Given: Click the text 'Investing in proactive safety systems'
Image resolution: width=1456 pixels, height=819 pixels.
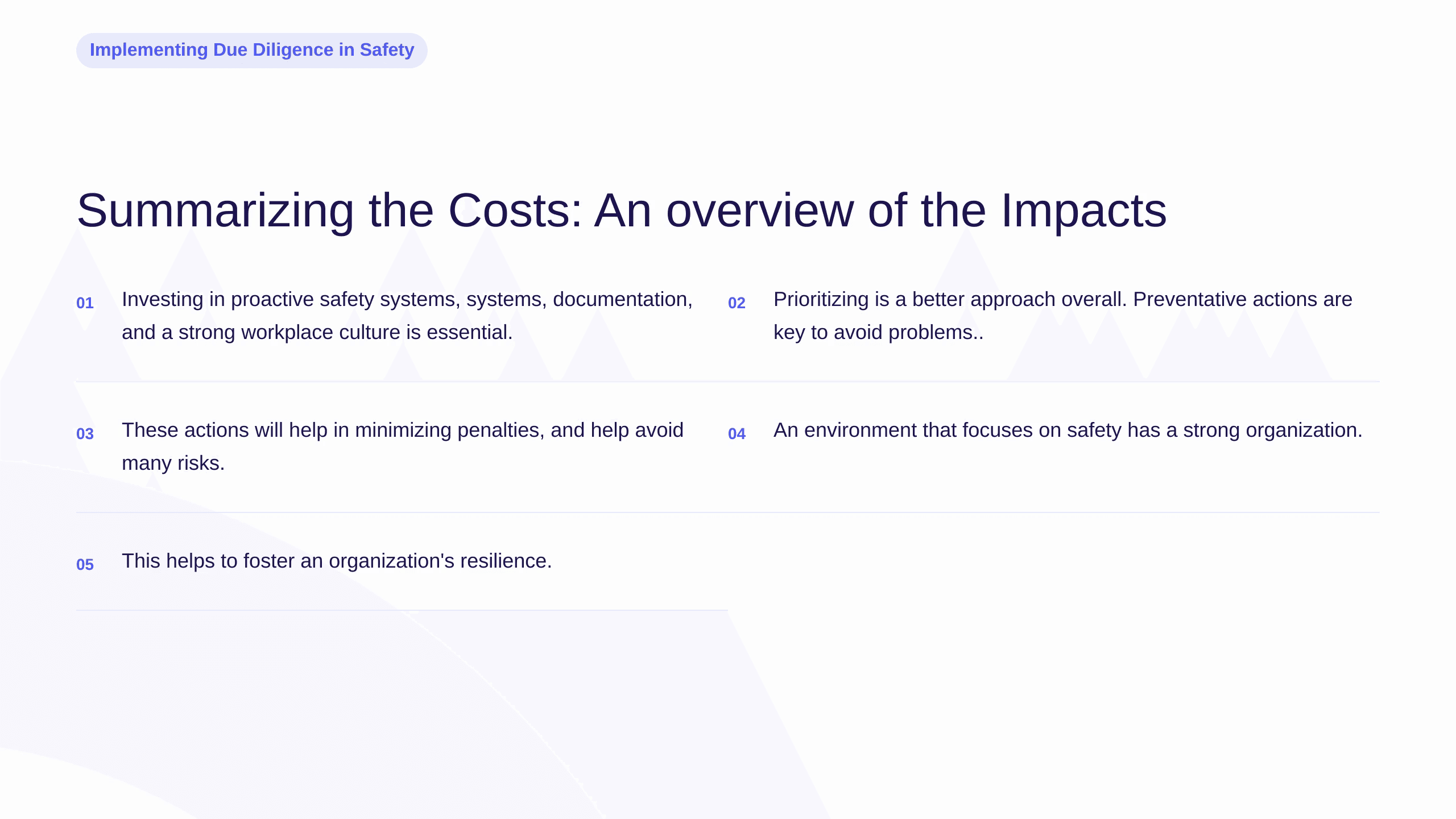Looking at the screenshot, I should [x=291, y=300].
